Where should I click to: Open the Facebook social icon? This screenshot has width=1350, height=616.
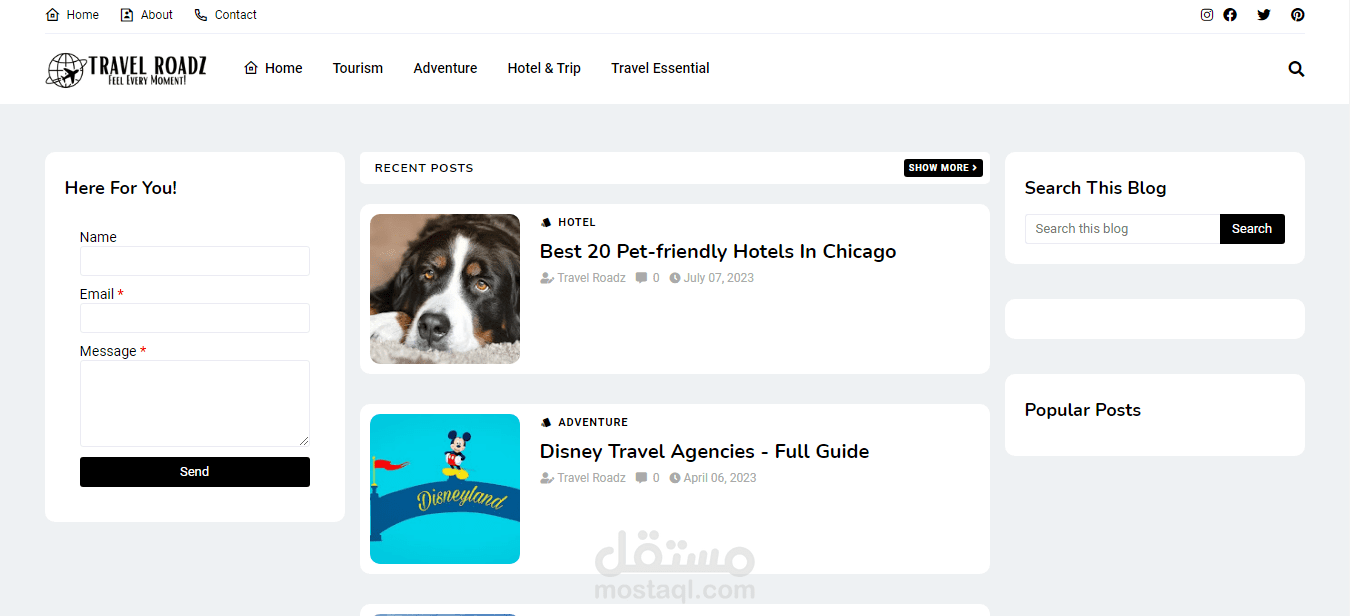pos(1230,15)
